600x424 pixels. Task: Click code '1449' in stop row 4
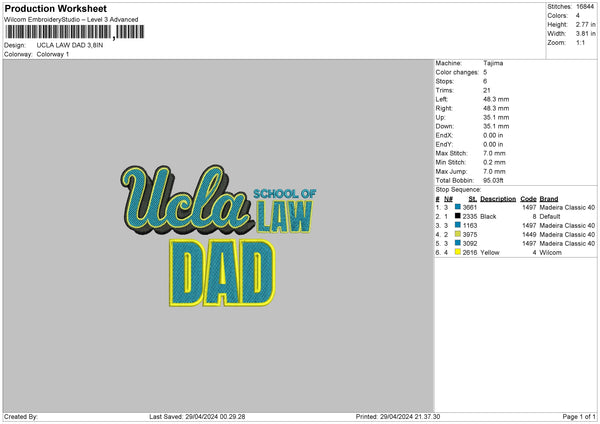(x=529, y=235)
